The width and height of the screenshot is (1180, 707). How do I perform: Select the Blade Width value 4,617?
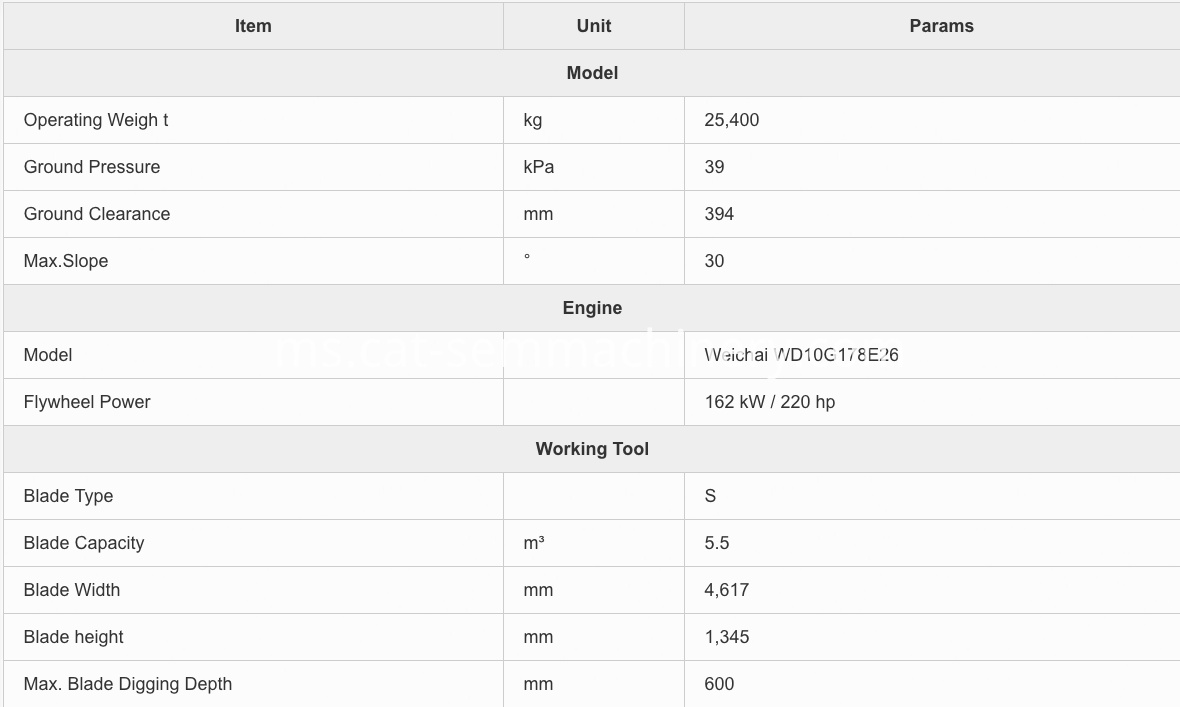[726, 590]
